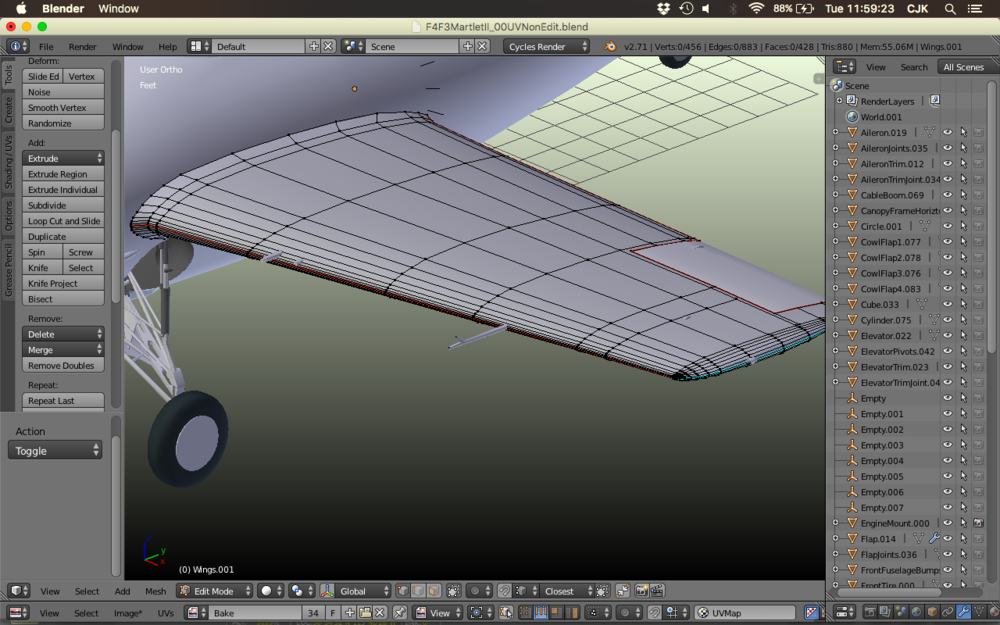
Task: Open the Render menu
Action: [x=82, y=47]
